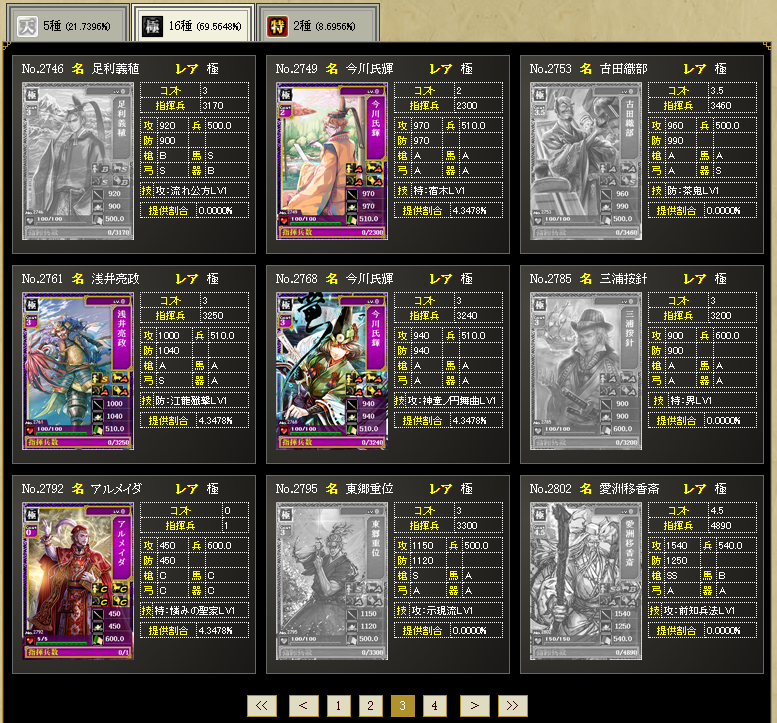Open card thumbnail of 愛洲移香斎 No.2802
Image resolution: width=777 pixels, height=723 pixels.
click(586, 582)
